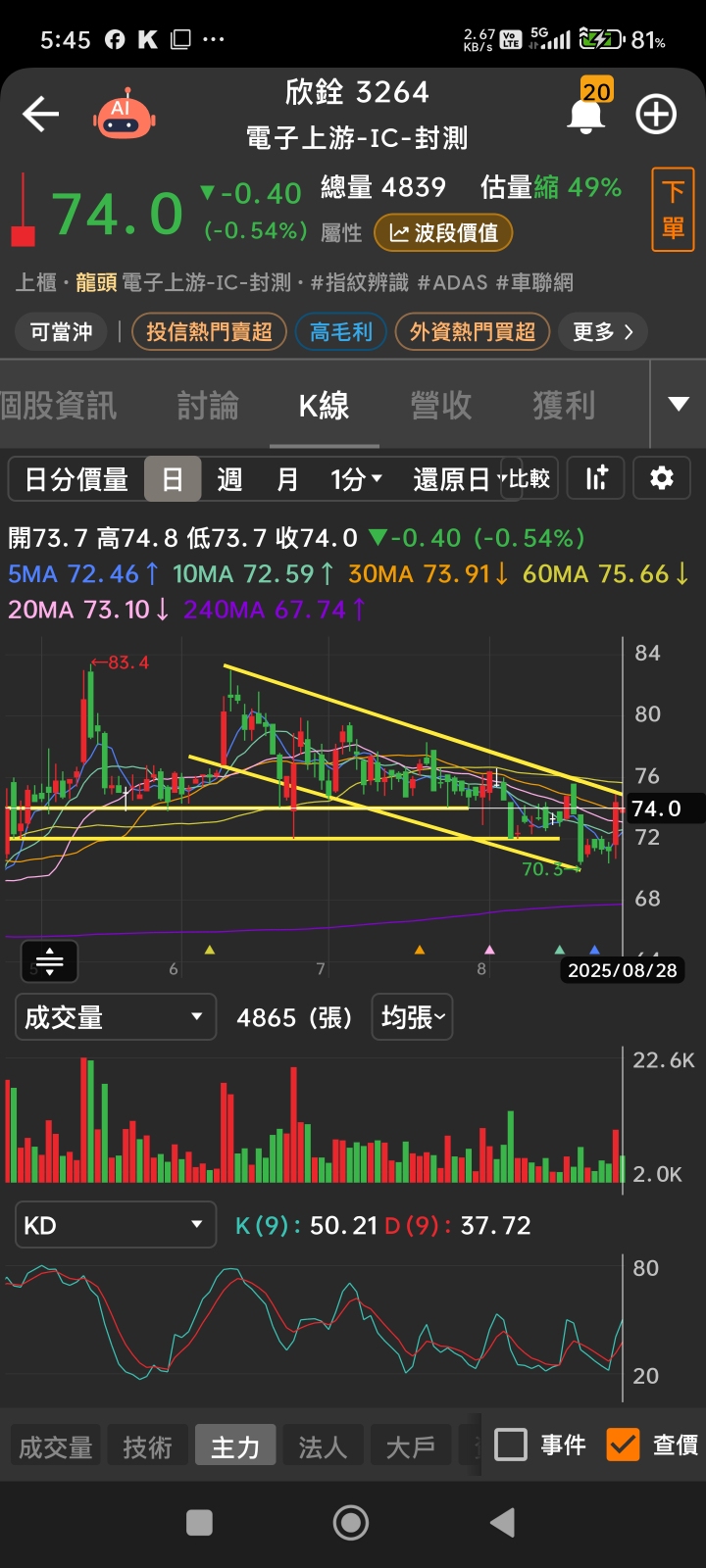This screenshot has width=706, height=1568.
Task: Tap Android recent apps square button
Action: point(199,1522)
